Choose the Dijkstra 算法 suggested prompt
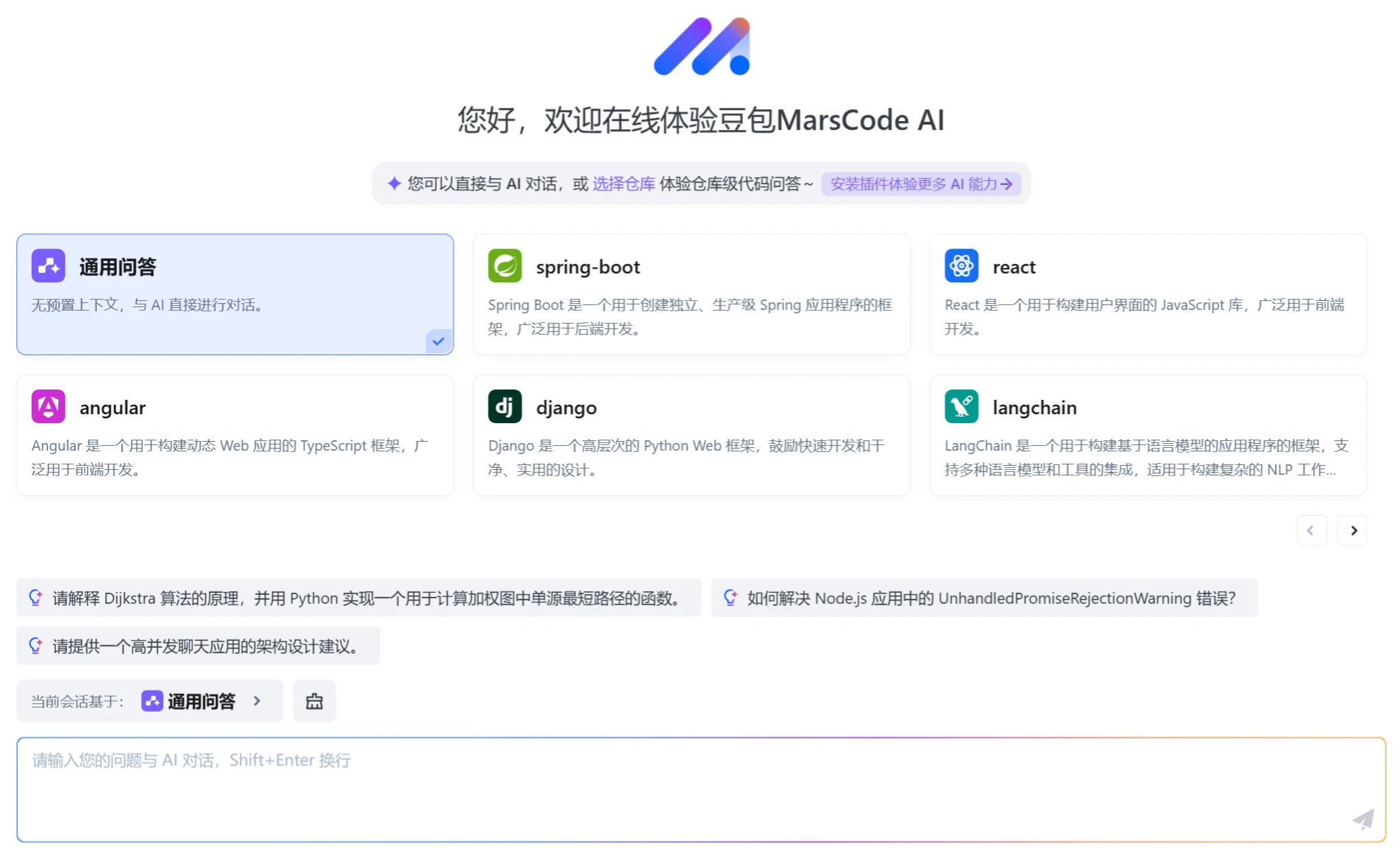1400x856 pixels. click(x=359, y=598)
